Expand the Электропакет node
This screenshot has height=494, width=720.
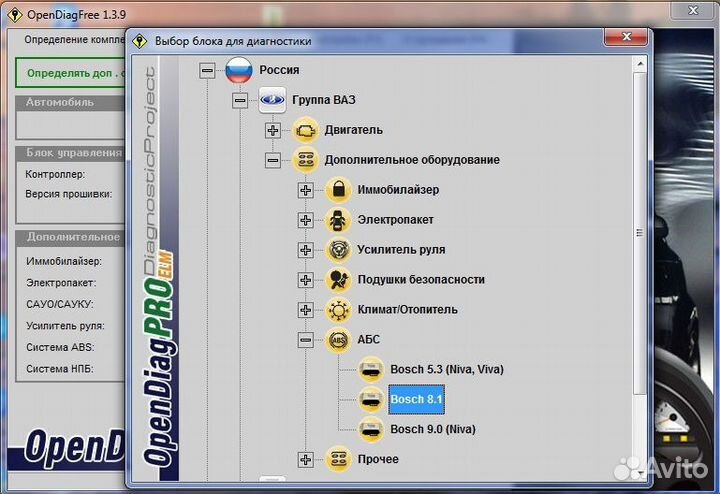pyautogui.click(x=306, y=220)
